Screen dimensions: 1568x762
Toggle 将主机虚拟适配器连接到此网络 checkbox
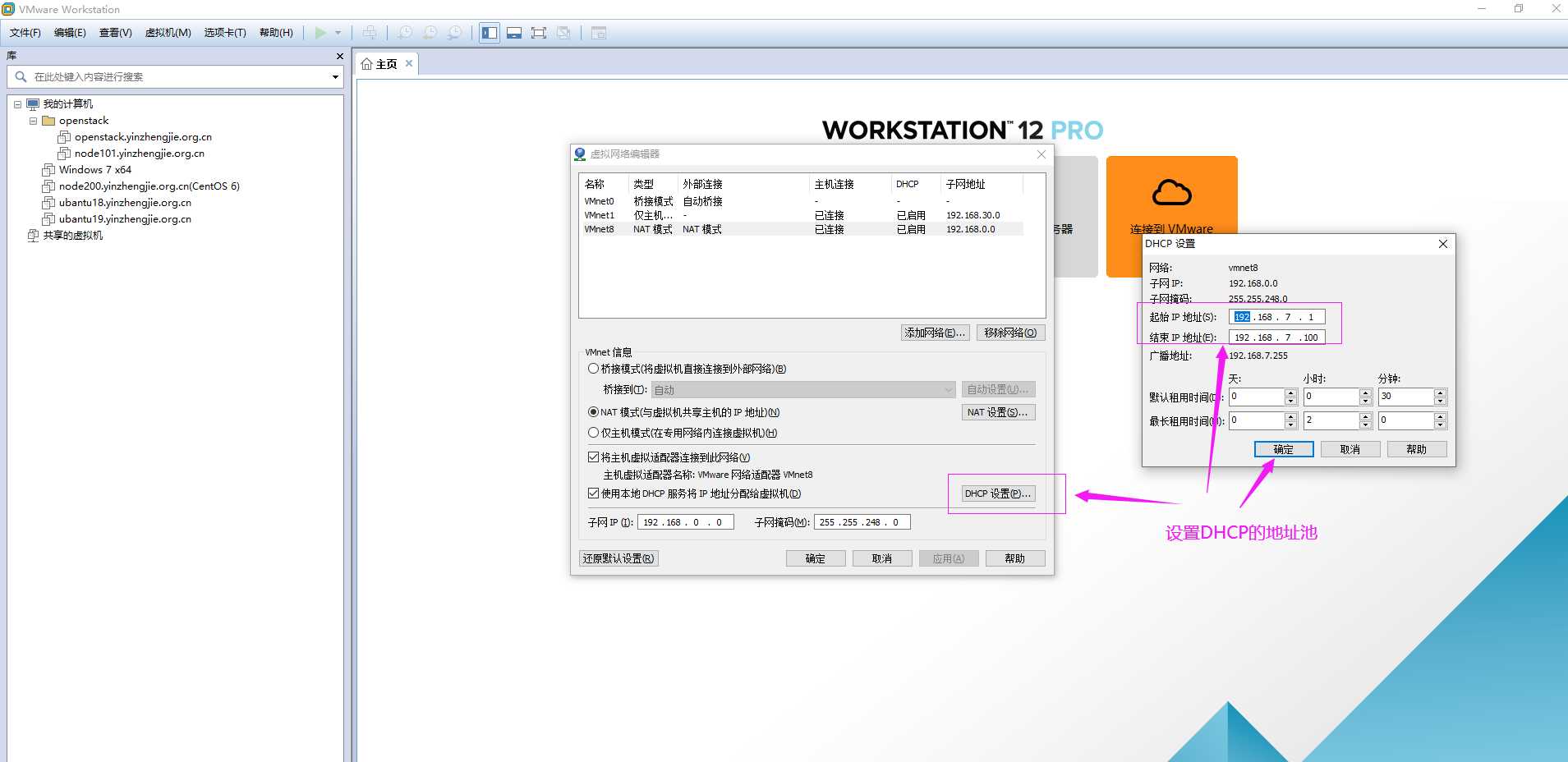pyautogui.click(x=593, y=457)
